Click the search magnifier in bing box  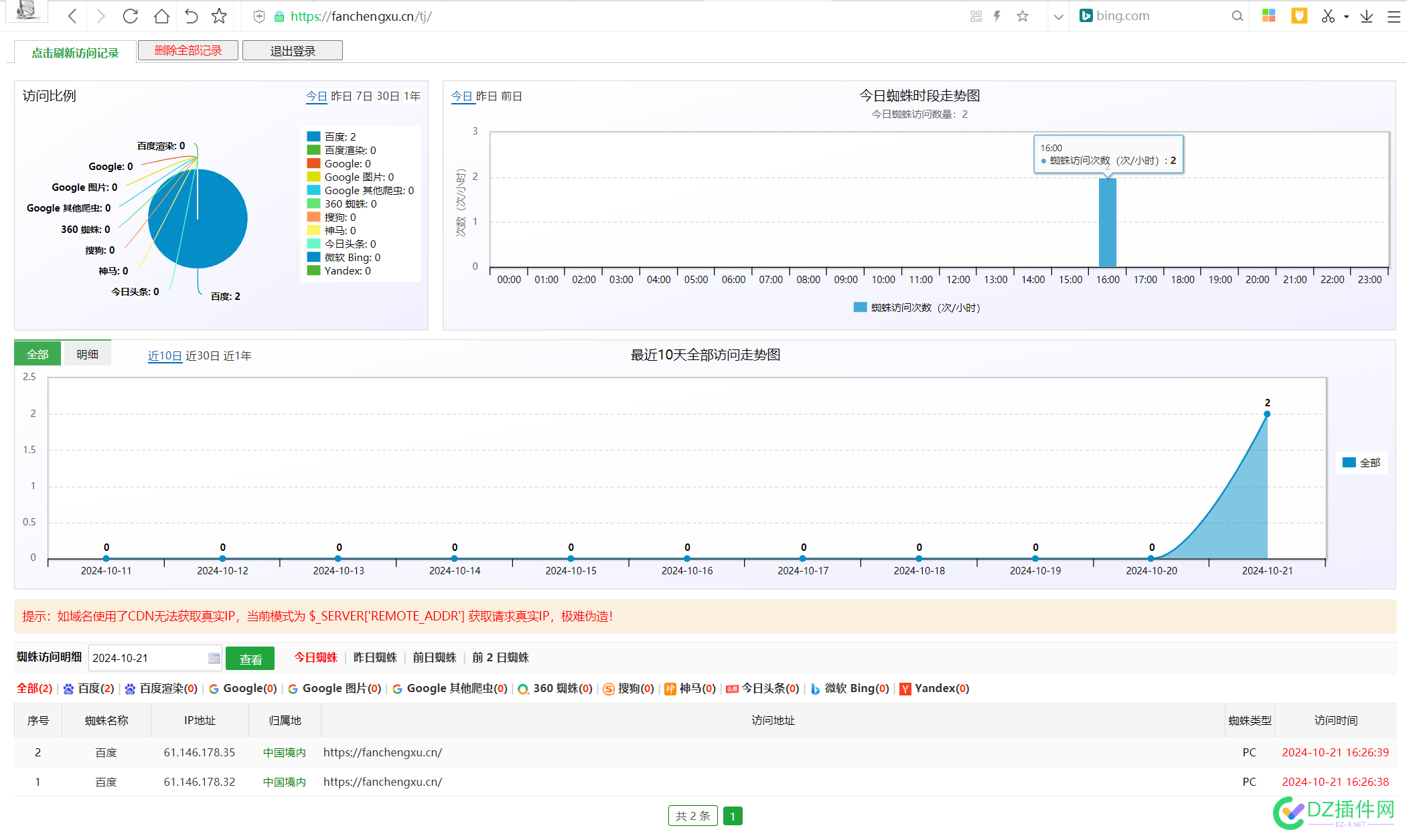[x=1237, y=16]
